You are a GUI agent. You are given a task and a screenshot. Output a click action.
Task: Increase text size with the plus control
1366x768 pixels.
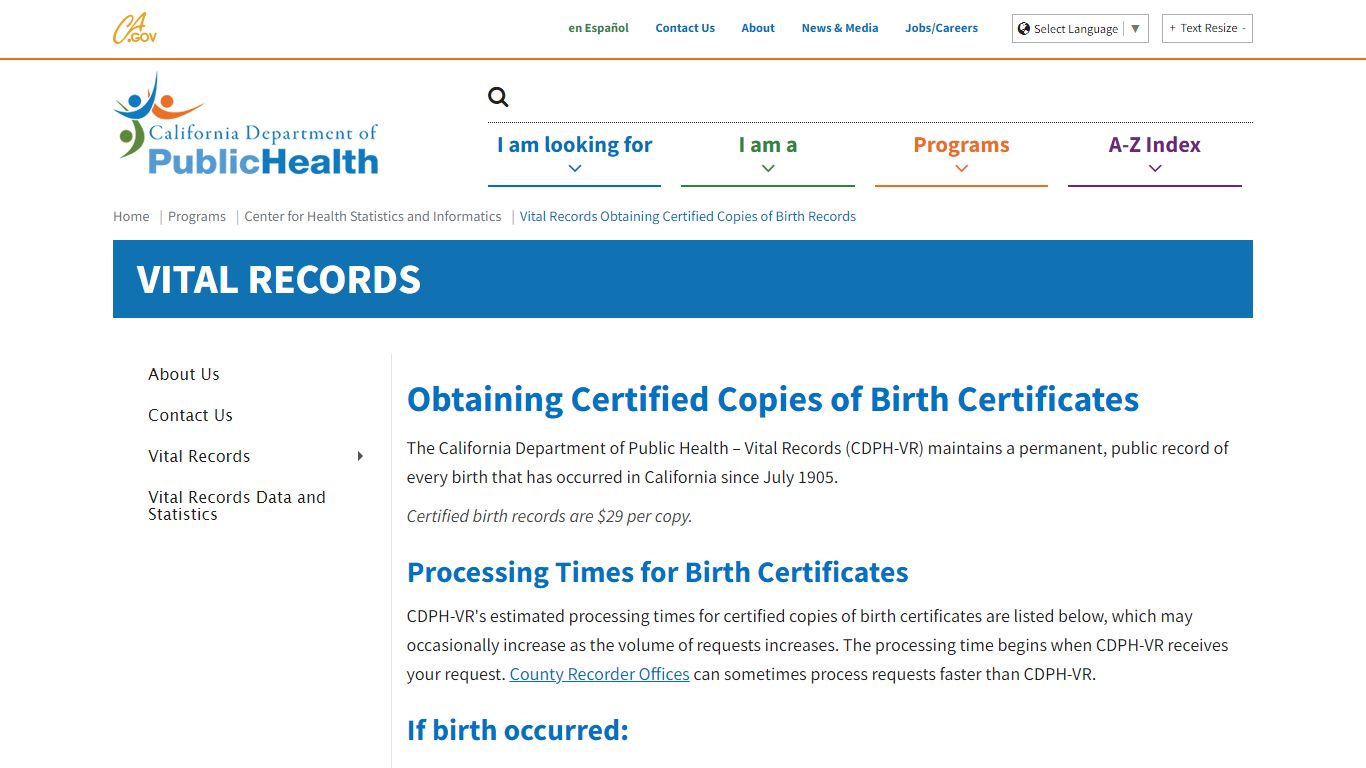(x=1172, y=28)
